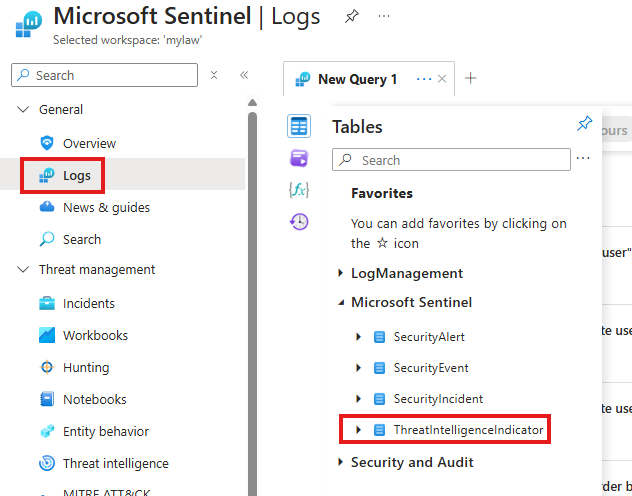The width and height of the screenshot is (632, 496).
Task: Collapse the Threat management section chevron
Action: tap(23, 269)
